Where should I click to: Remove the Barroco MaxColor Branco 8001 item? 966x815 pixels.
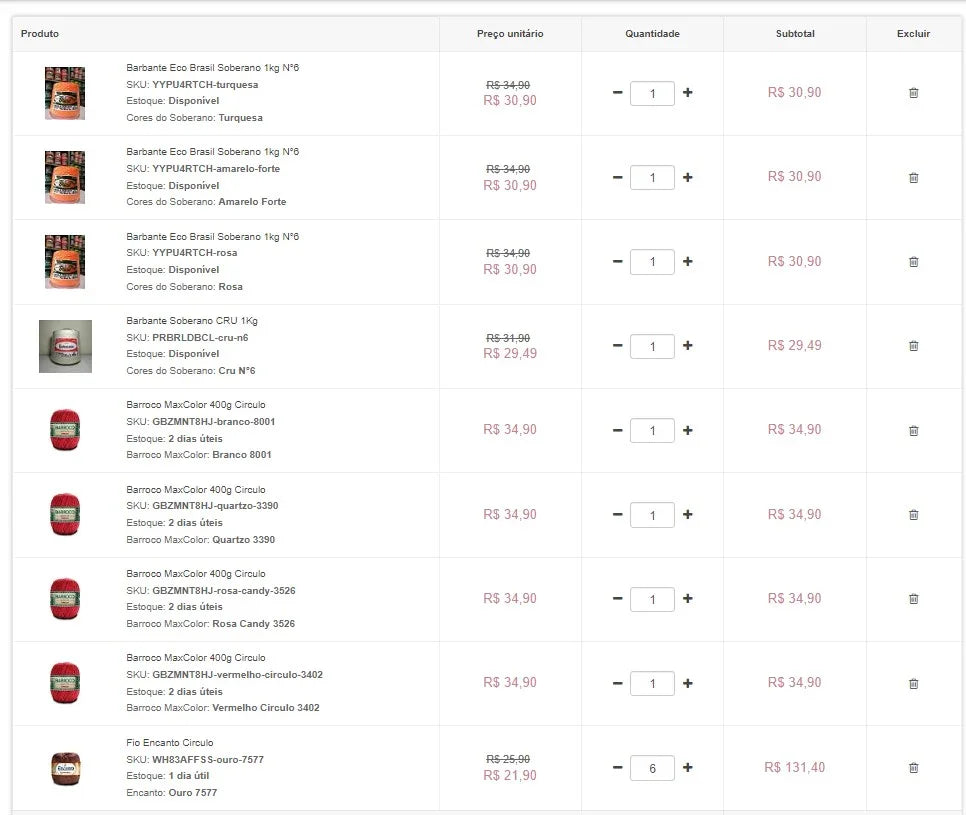[x=913, y=430]
